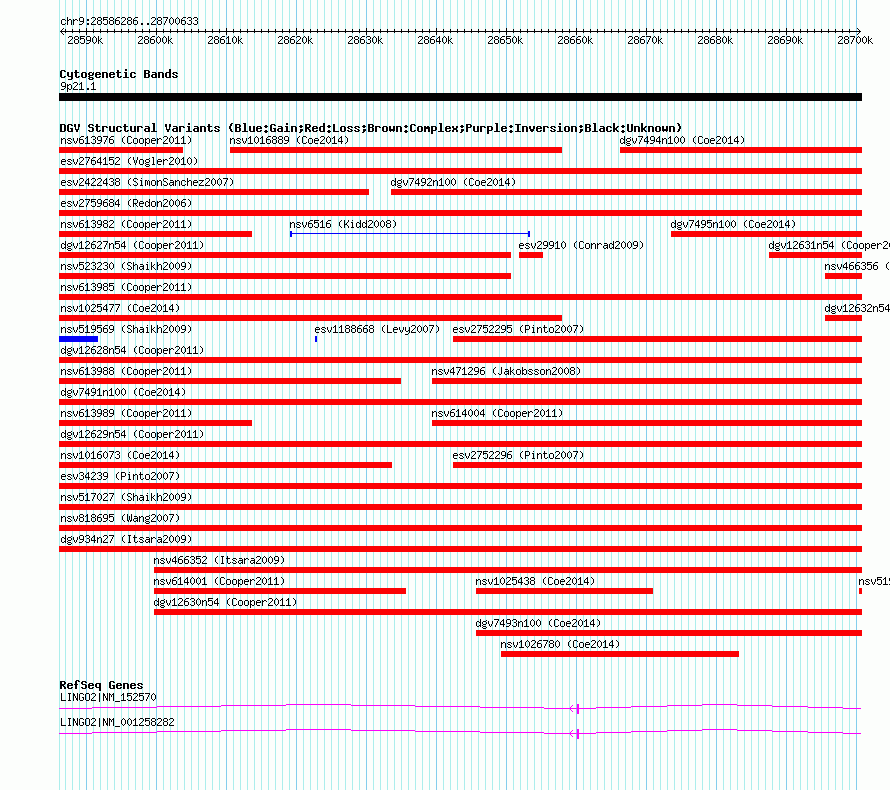Viewport: 890px width, 790px height.
Task: Select dgv7492n100 (Coe2014) variant
Action: point(453,182)
